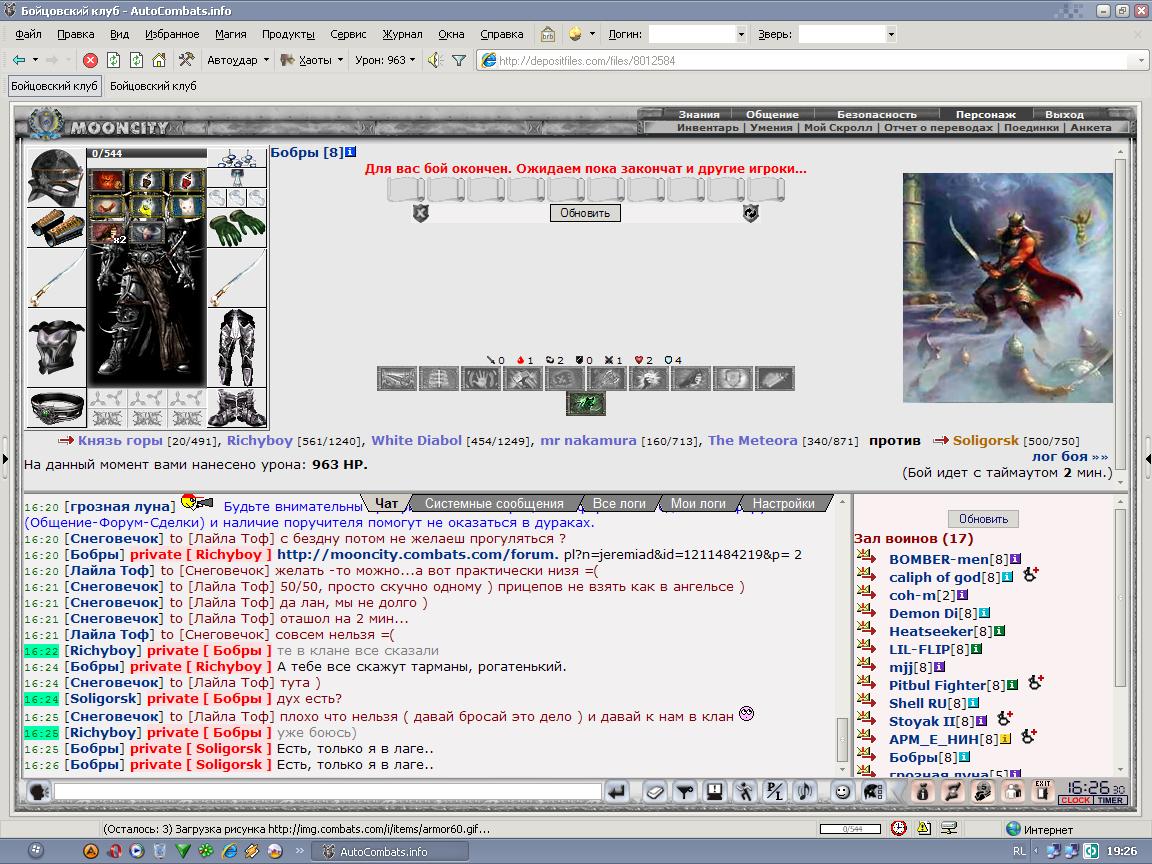Viewport: 1152px width, 864px height.
Task: Click Обновить button above warriors list
Action: click(983, 519)
